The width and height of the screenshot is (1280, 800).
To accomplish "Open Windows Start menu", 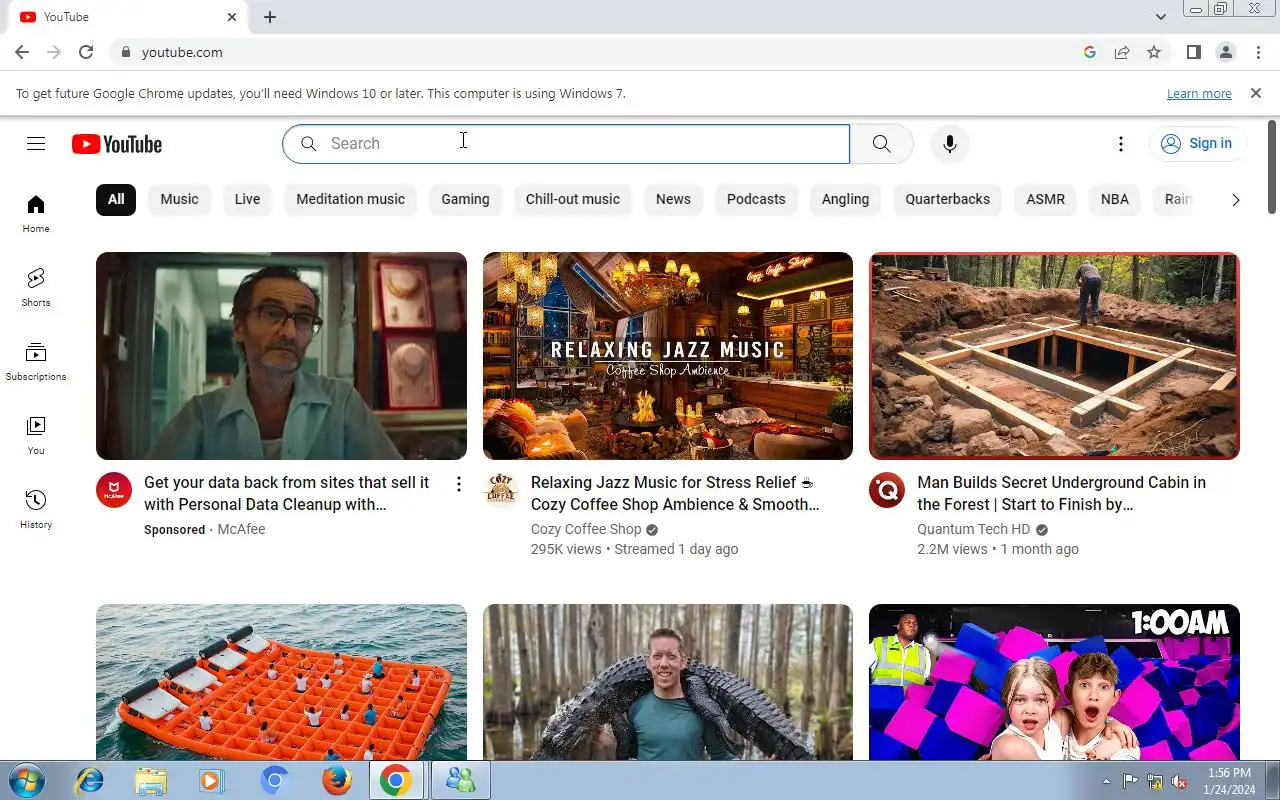I will tap(26, 780).
